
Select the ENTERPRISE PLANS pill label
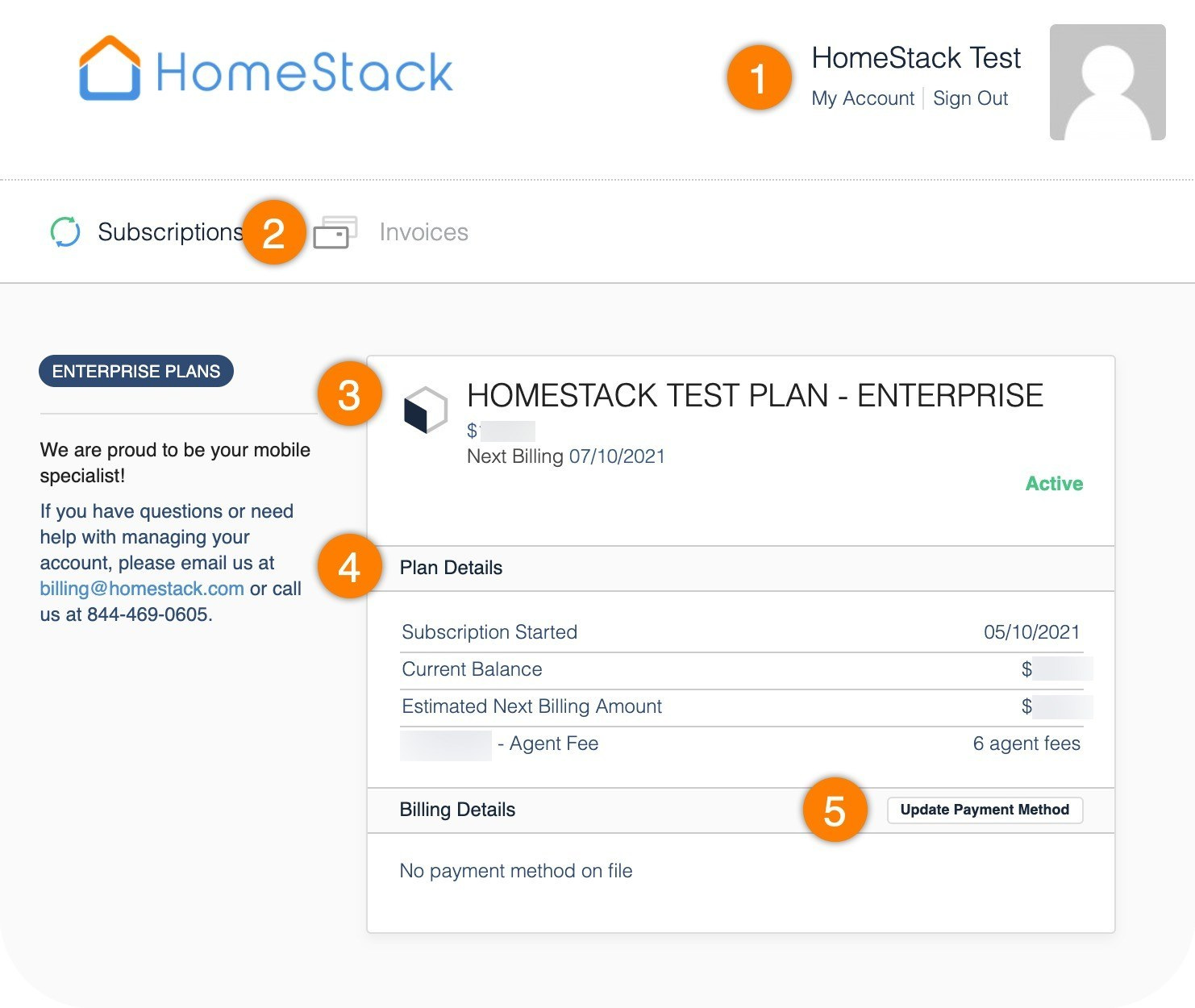[x=136, y=371]
